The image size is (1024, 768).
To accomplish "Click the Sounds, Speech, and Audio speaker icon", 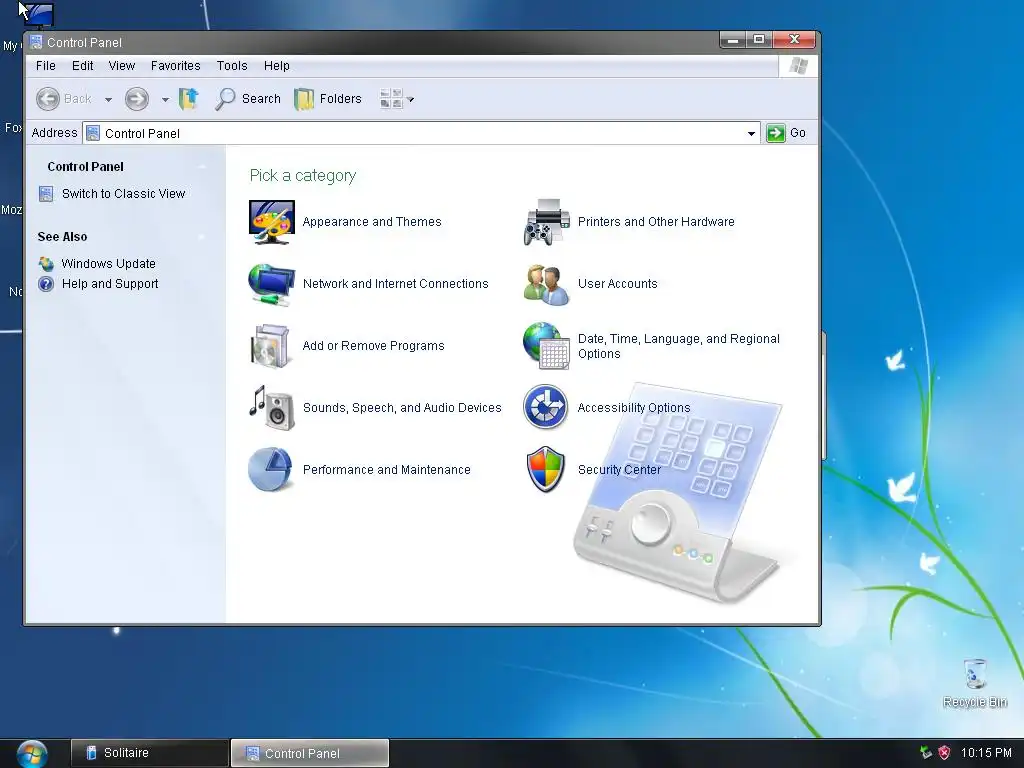I will (272, 408).
